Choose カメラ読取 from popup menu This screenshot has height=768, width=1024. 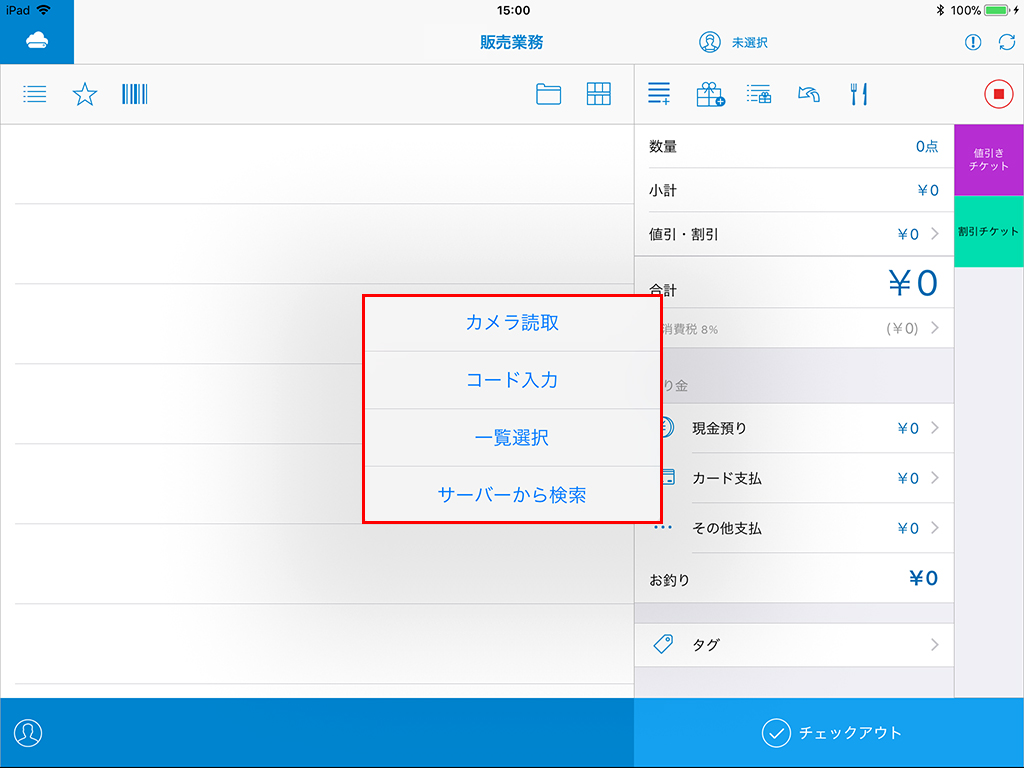[x=512, y=323]
